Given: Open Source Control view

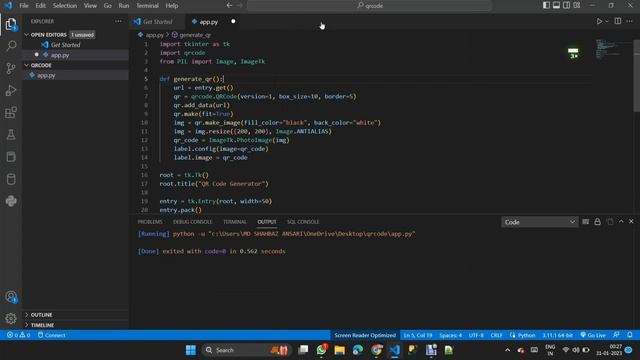Looking at the screenshot, I should (x=11, y=68).
